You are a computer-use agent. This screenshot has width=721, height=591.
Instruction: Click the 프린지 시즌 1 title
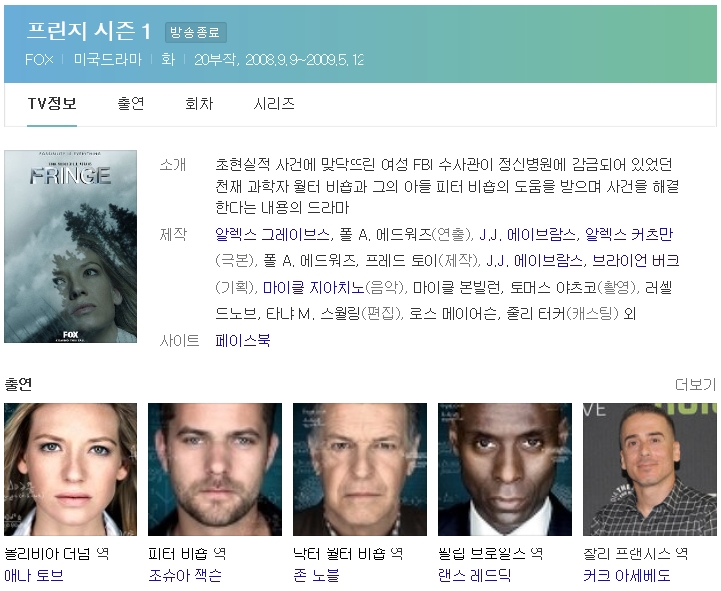(90, 32)
